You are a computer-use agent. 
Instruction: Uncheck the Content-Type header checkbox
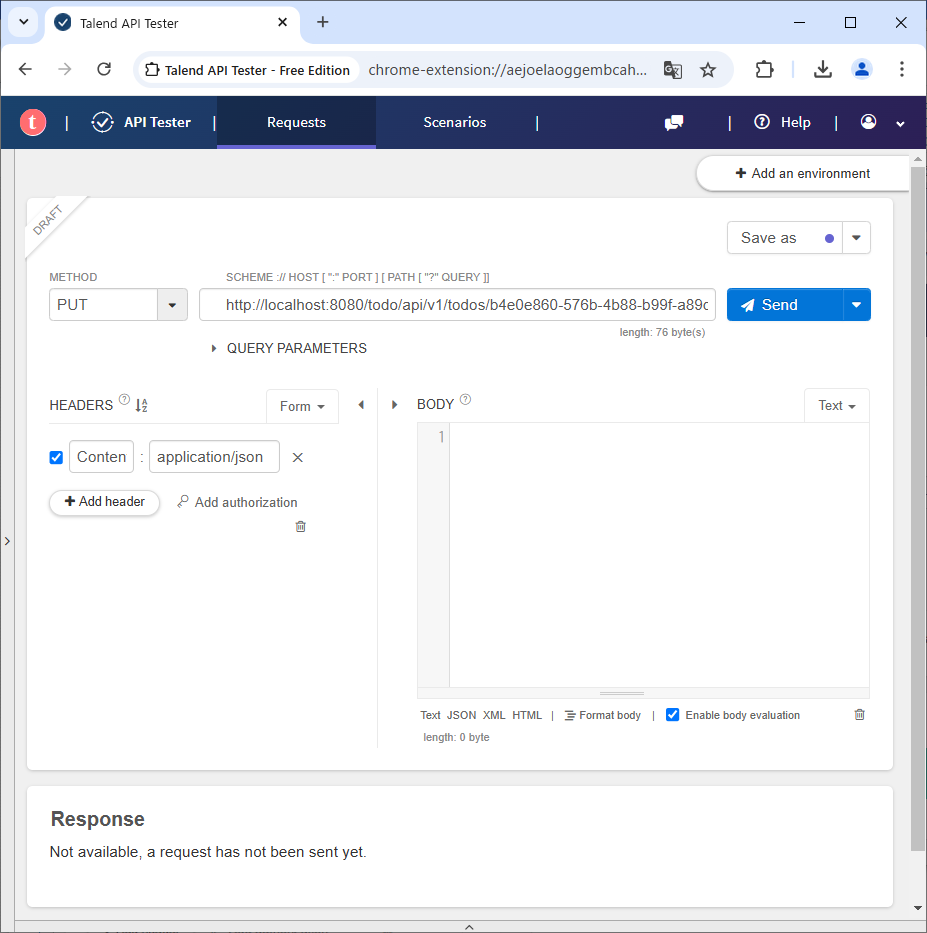pos(56,457)
